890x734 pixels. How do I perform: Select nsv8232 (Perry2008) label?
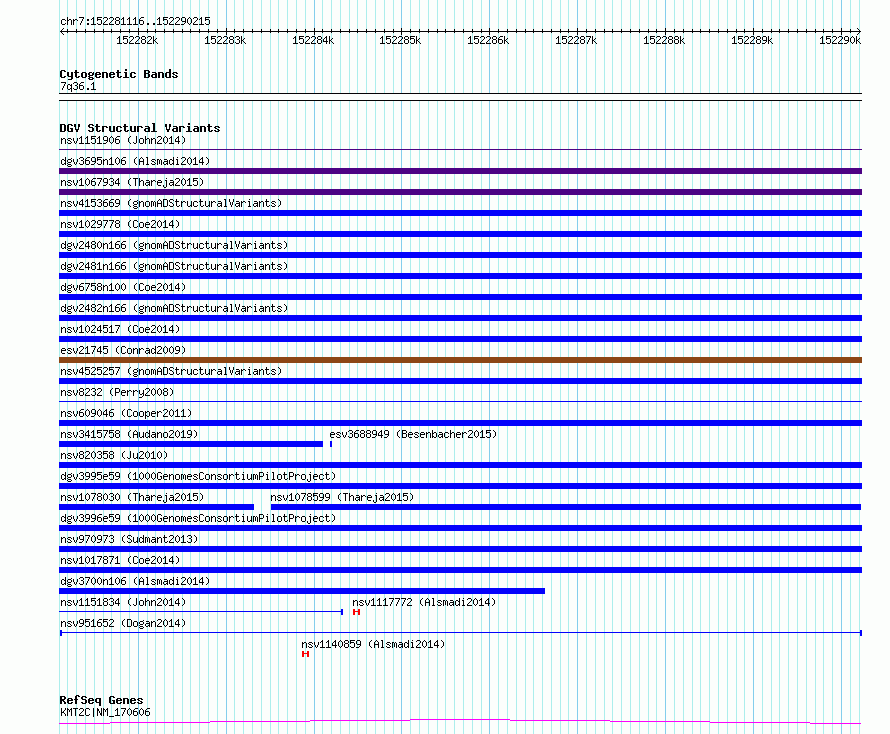(x=117, y=392)
